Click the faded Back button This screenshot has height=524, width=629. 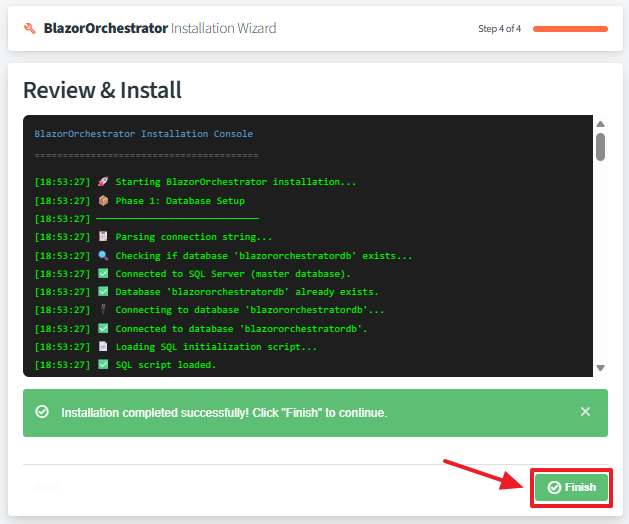(46, 487)
